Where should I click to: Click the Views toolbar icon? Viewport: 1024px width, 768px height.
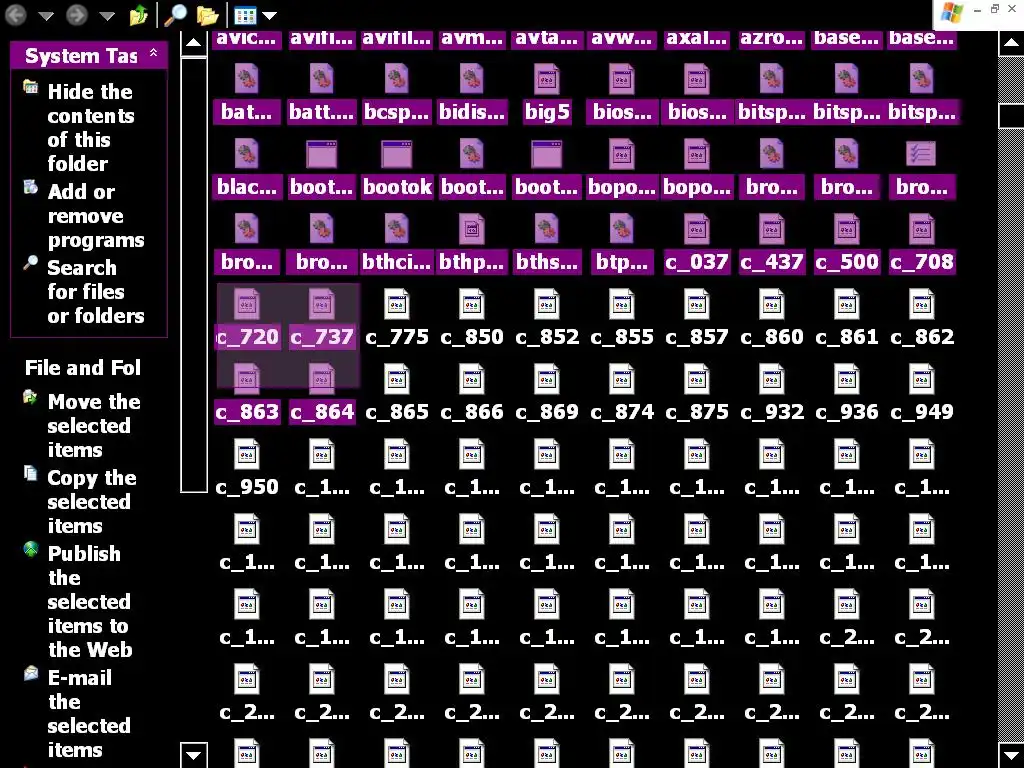point(246,15)
